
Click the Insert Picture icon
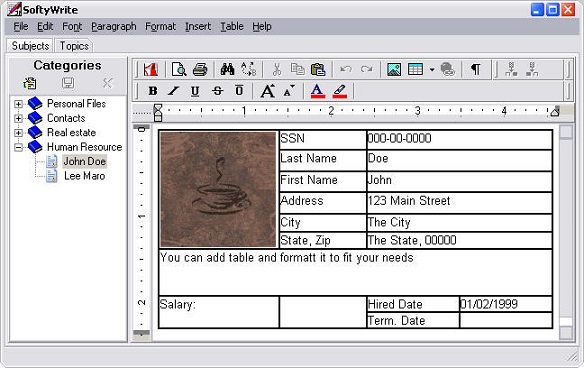[394, 69]
